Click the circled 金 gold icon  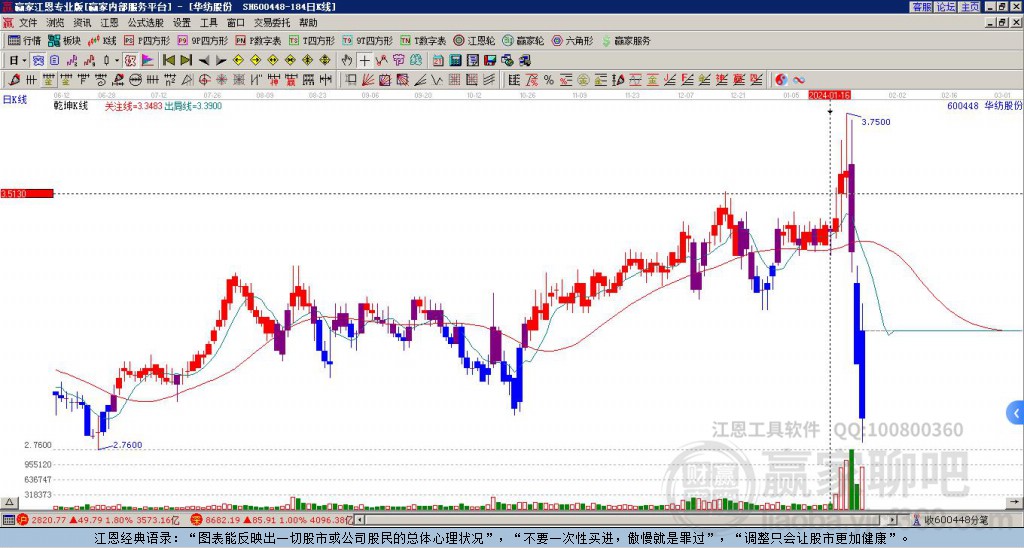coord(584,80)
